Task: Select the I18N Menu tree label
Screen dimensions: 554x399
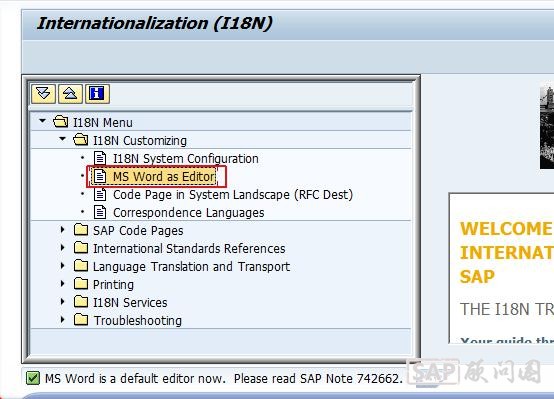Action: 103,123
